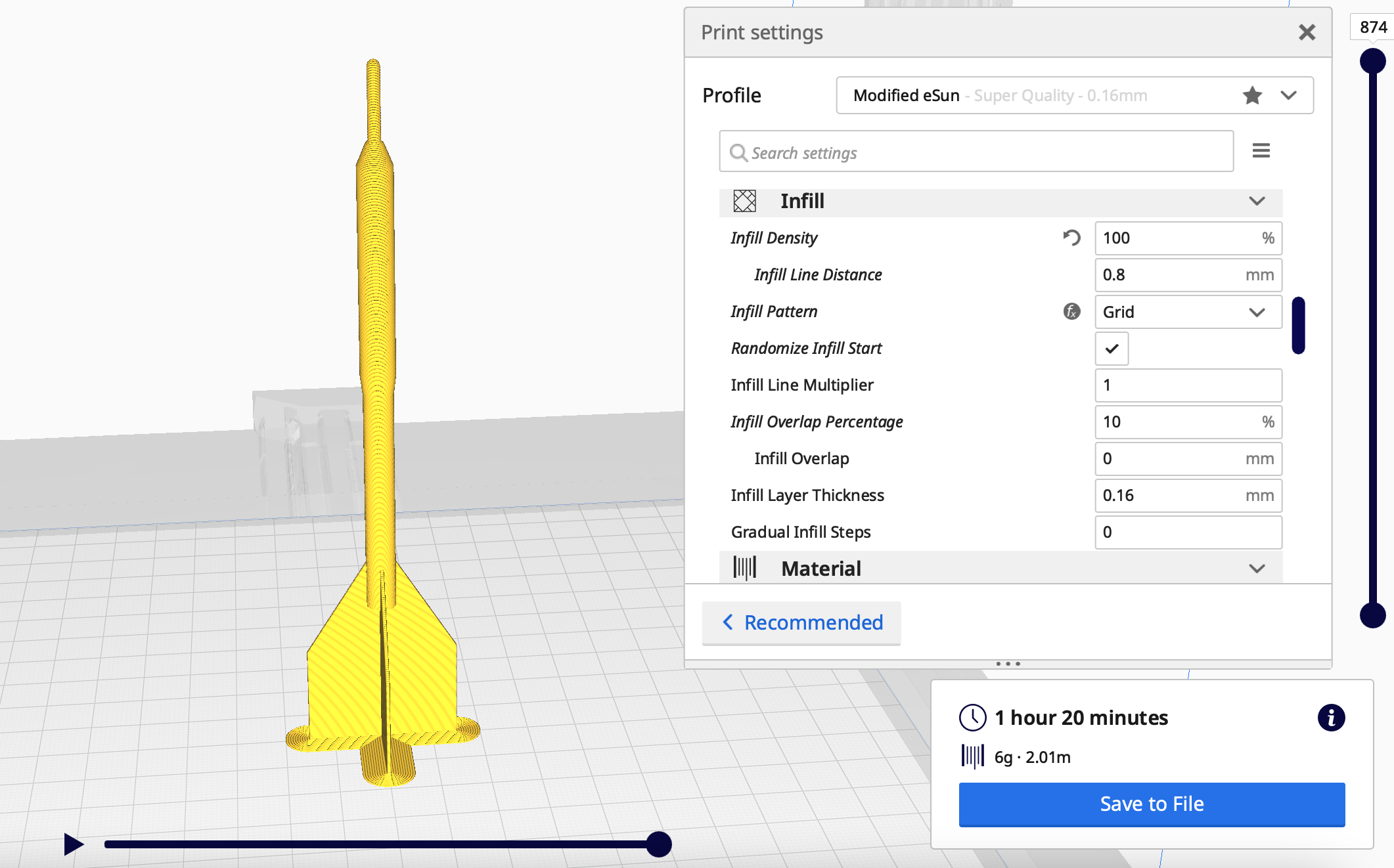Close the Print settings panel
This screenshot has height=868, width=1394.
[x=1307, y=32]
